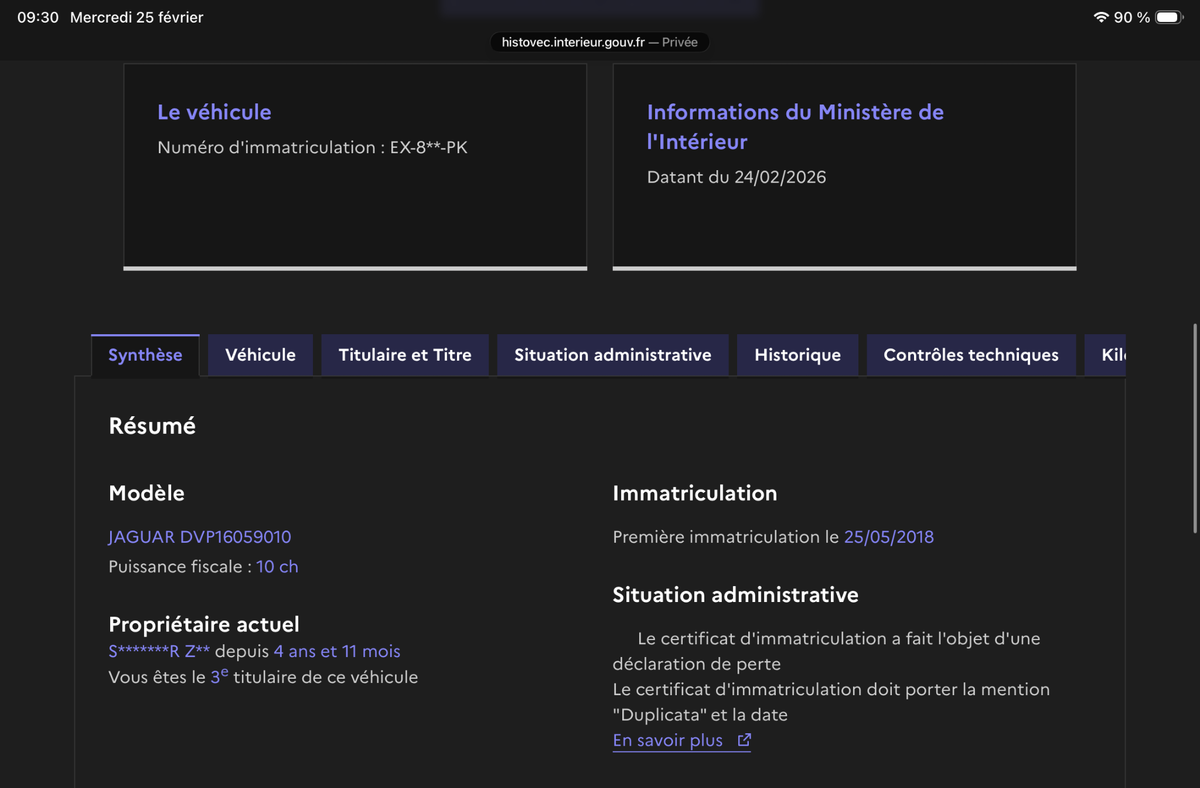1200x788 pixels.
Task: Select the Synthèse tab
Action: (x=145, y=355)
